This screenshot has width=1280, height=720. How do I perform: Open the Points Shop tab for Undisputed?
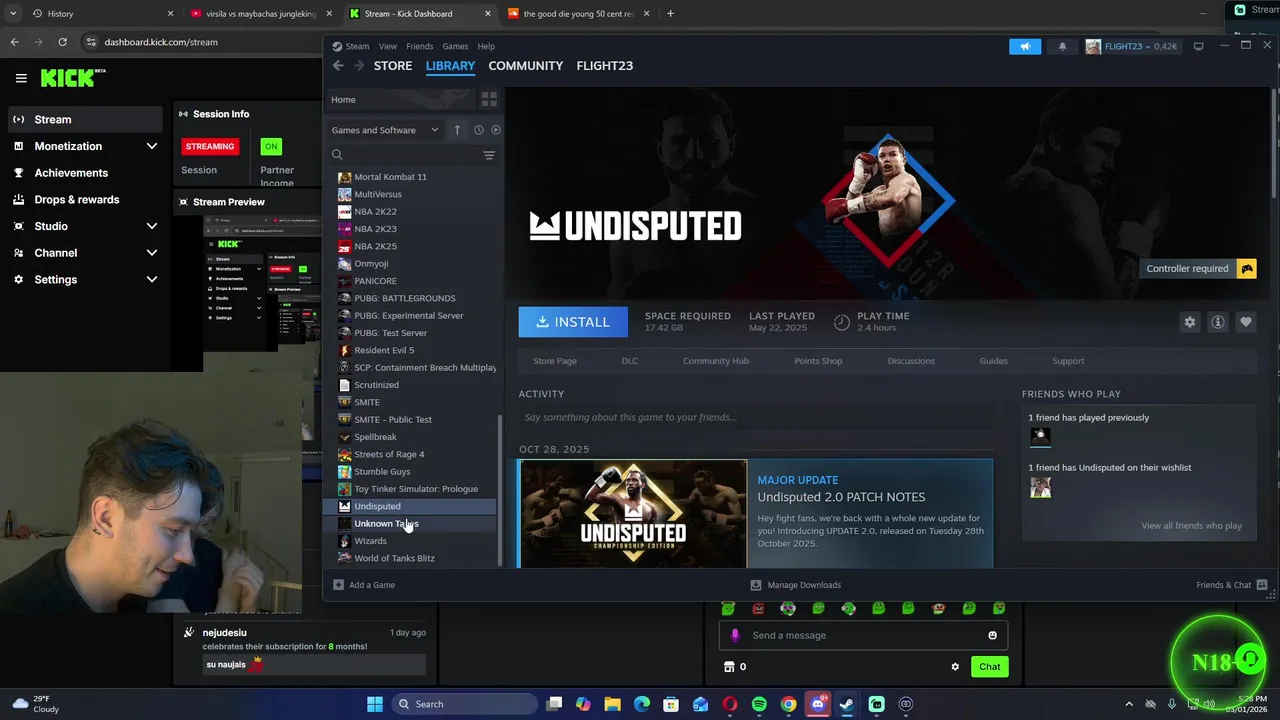(x=818, y=361)
